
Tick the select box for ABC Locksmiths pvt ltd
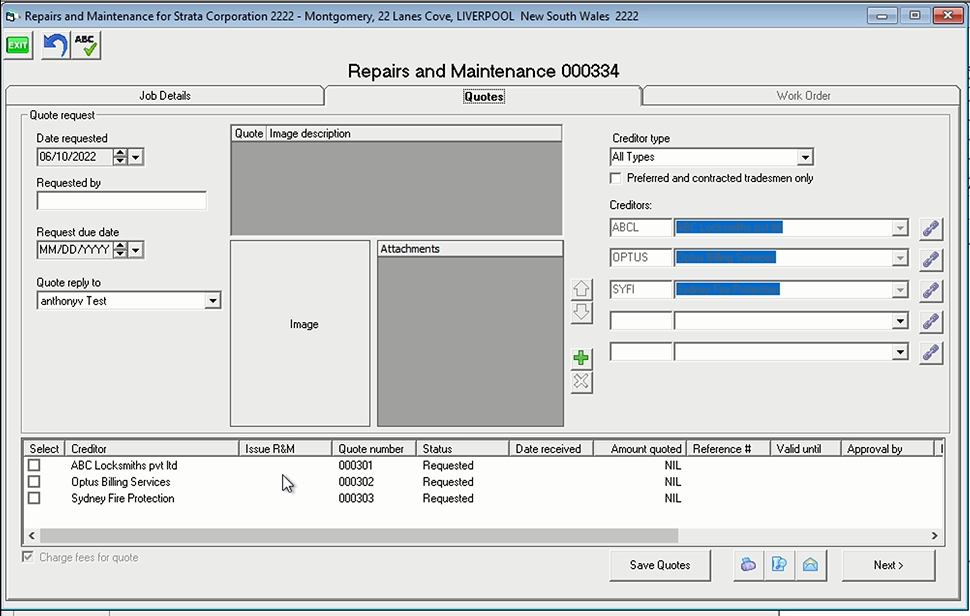(x=34, y=465)
